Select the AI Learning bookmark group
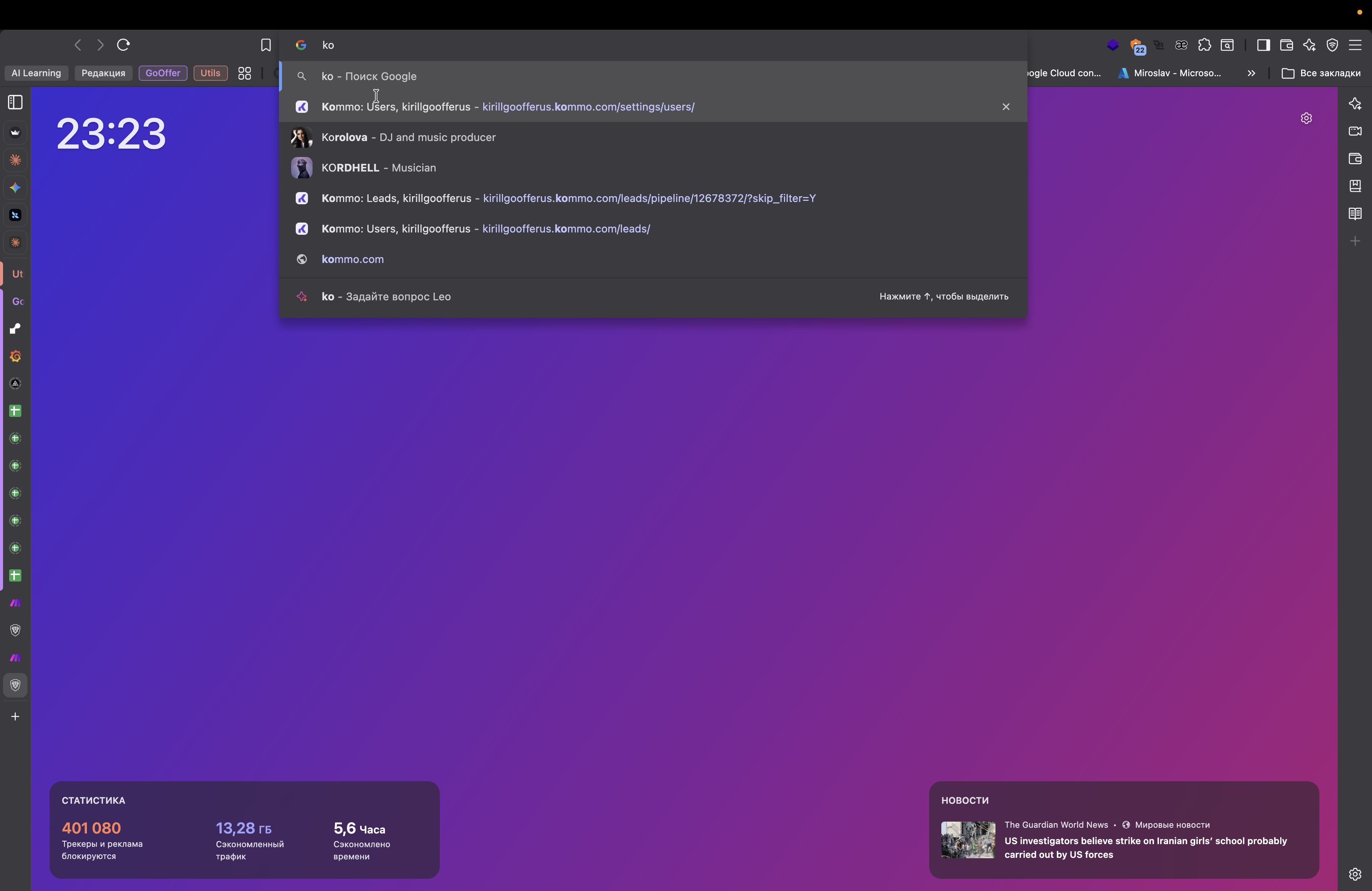The width and height of the screenshot is (1372, 891). point(36,73)
